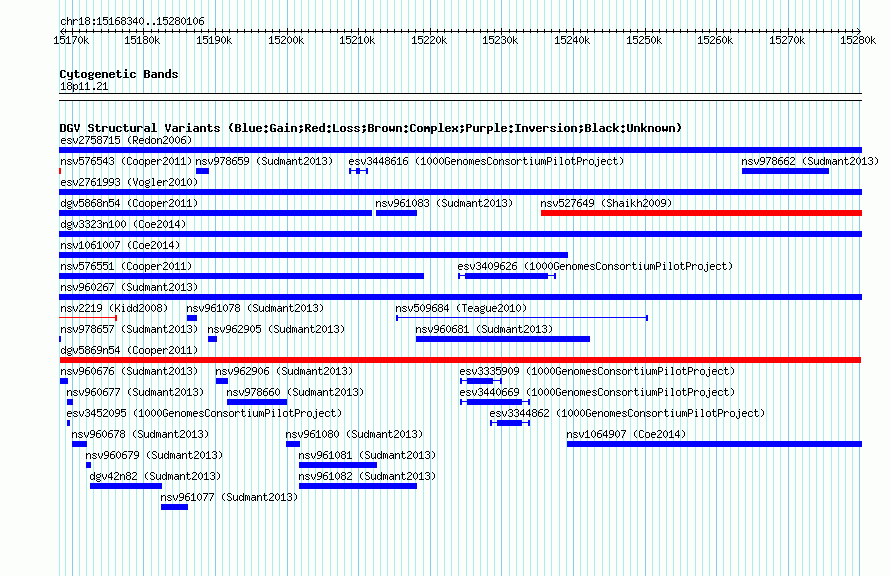Click the esv2758715 (Redon2006) variant label
This screenshot has width=890, height=576.
[126, 140]
